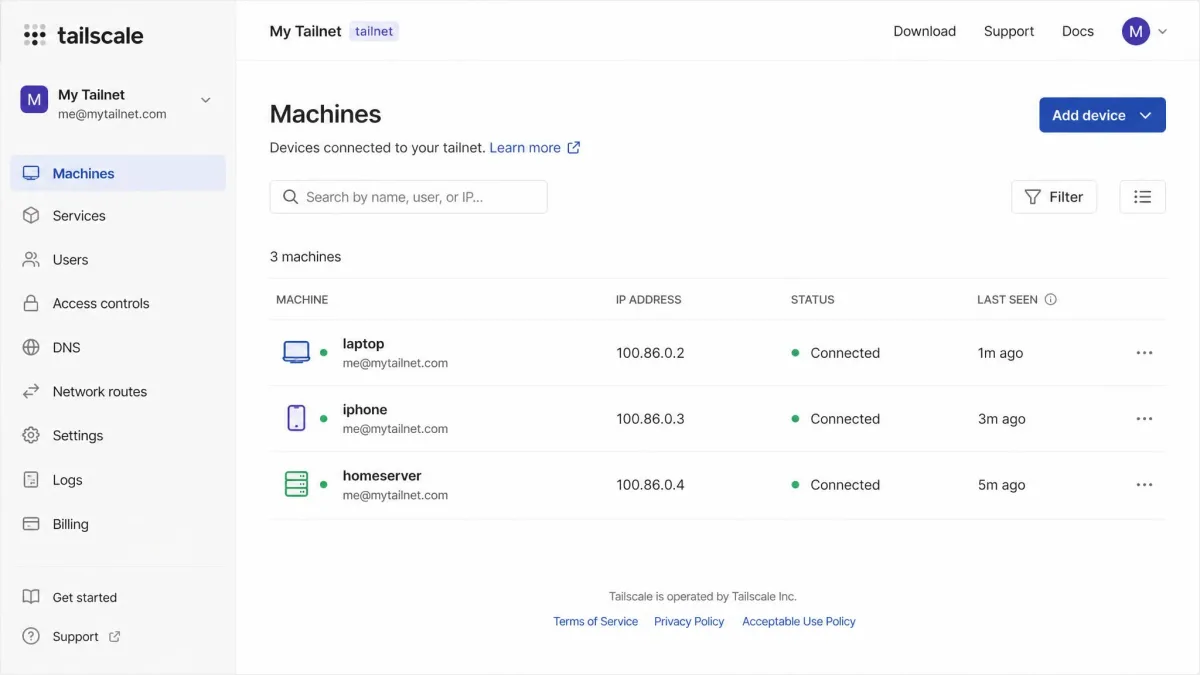Click the purple M tailnet avatar in sidebar
Screen dimensions: 1200x675
click(x=34, y=99)
